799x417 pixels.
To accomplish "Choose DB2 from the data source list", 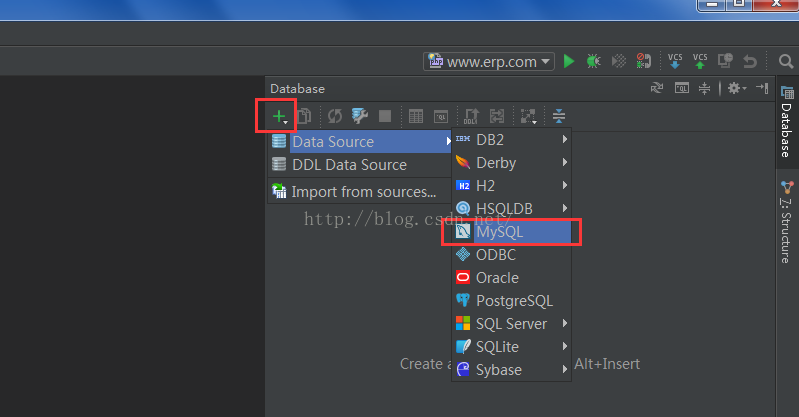I will 511,139.
